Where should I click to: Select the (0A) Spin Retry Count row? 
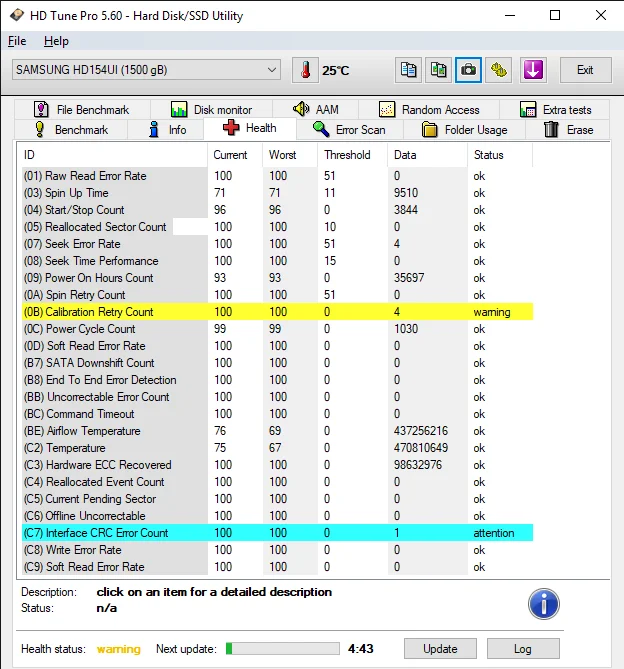tap(277, 295)
